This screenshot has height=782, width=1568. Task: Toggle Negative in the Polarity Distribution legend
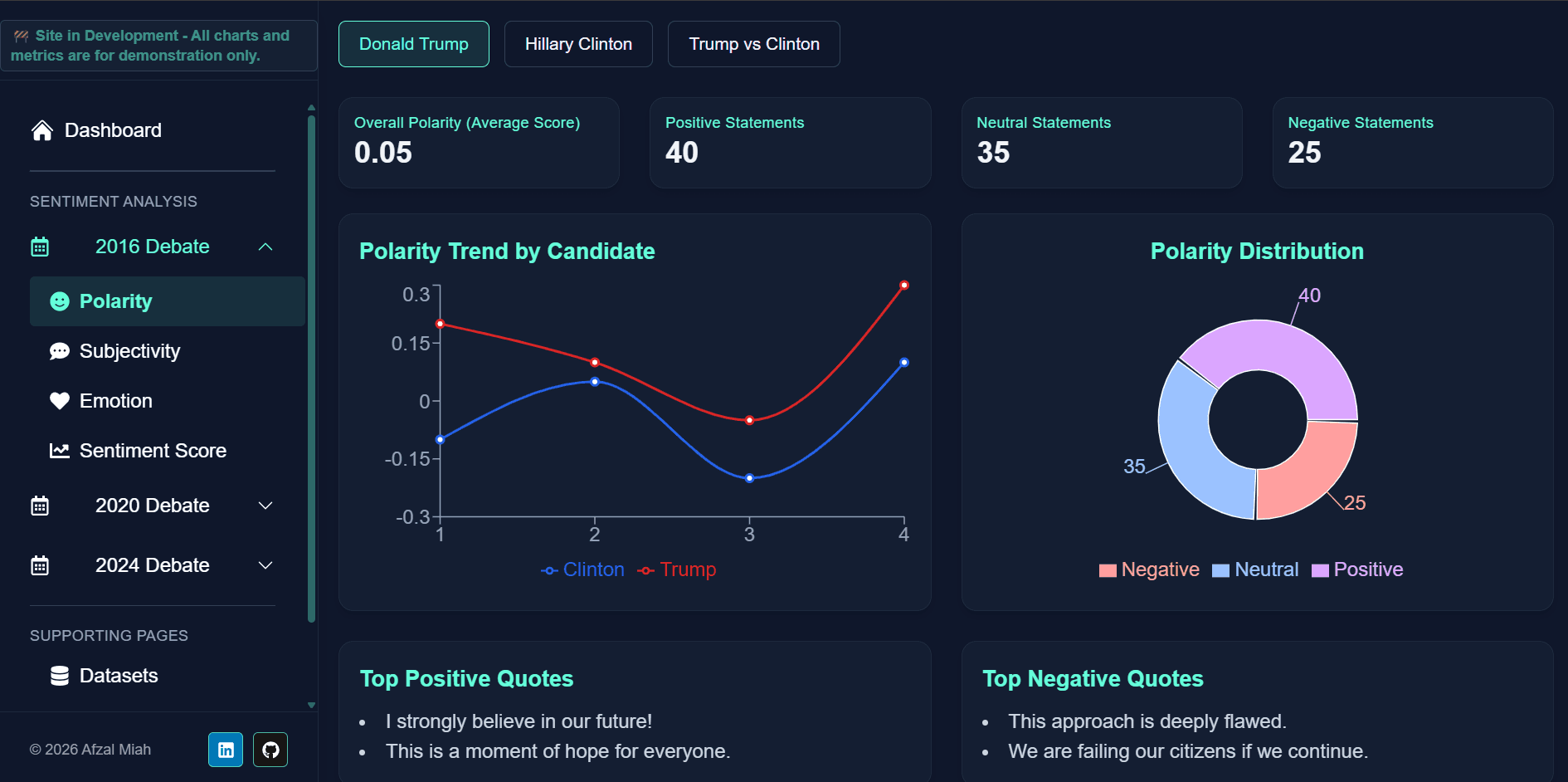1149,569
